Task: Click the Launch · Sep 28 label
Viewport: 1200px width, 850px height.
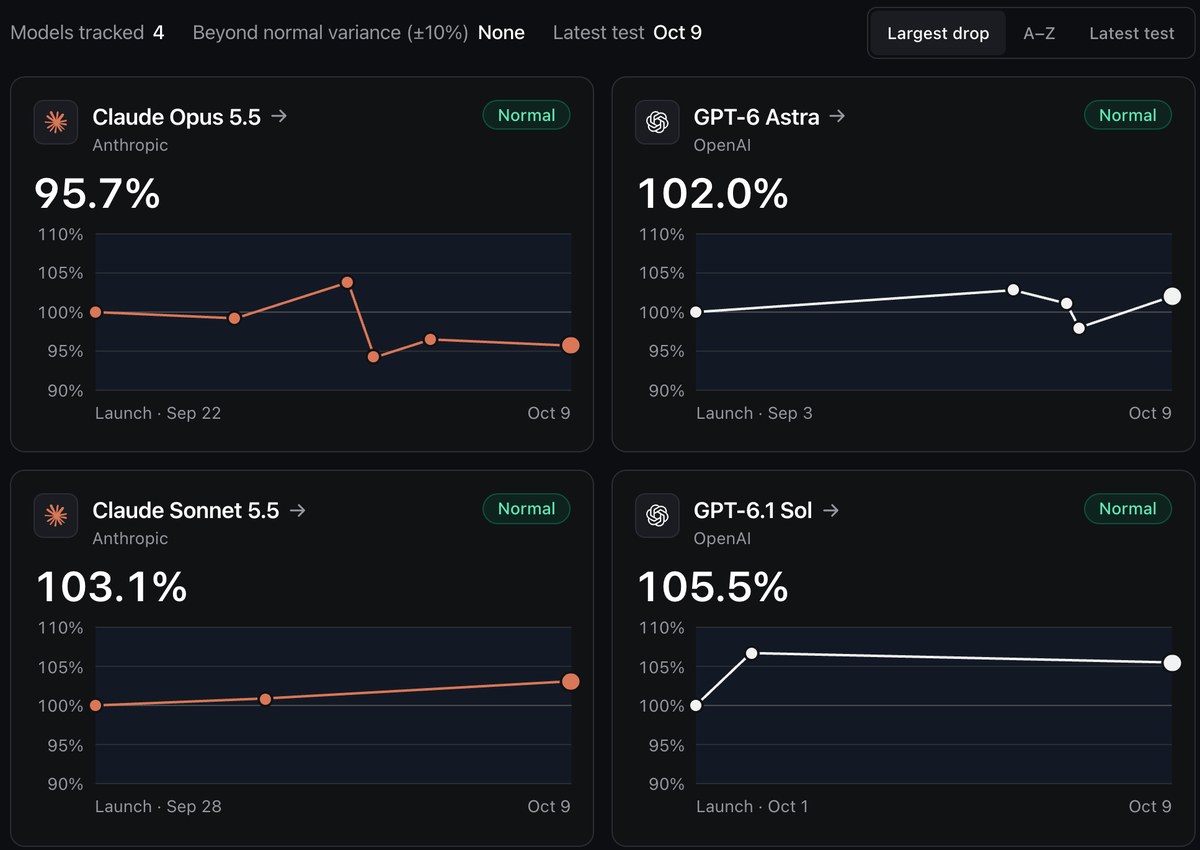Action: 158,806
